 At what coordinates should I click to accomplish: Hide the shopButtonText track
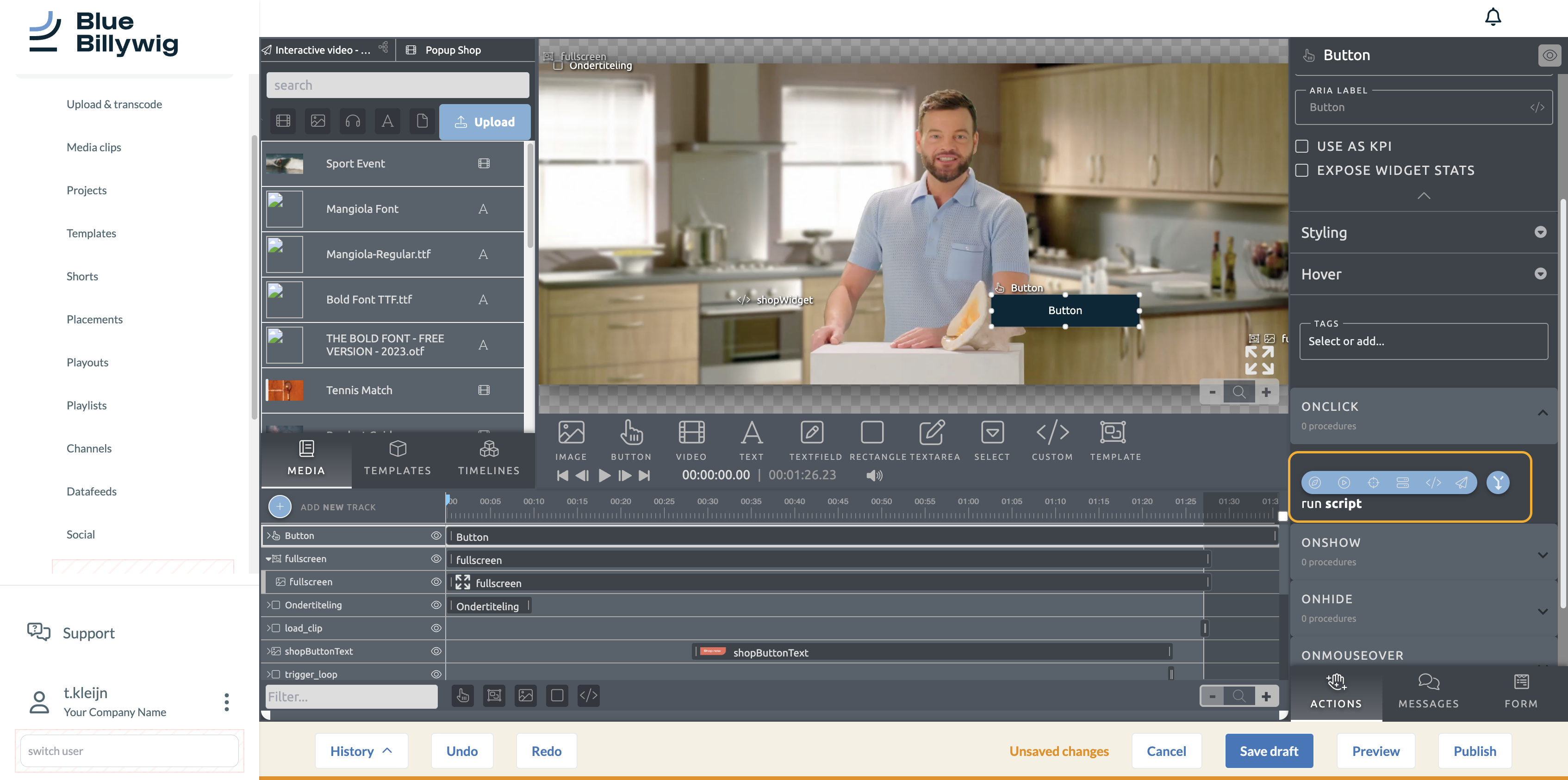(436, 651)
